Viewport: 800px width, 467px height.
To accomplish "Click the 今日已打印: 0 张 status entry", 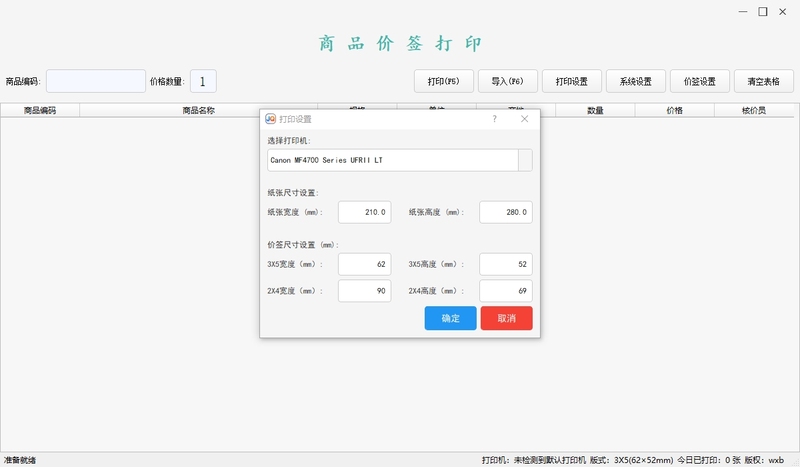I will (709, 460).
